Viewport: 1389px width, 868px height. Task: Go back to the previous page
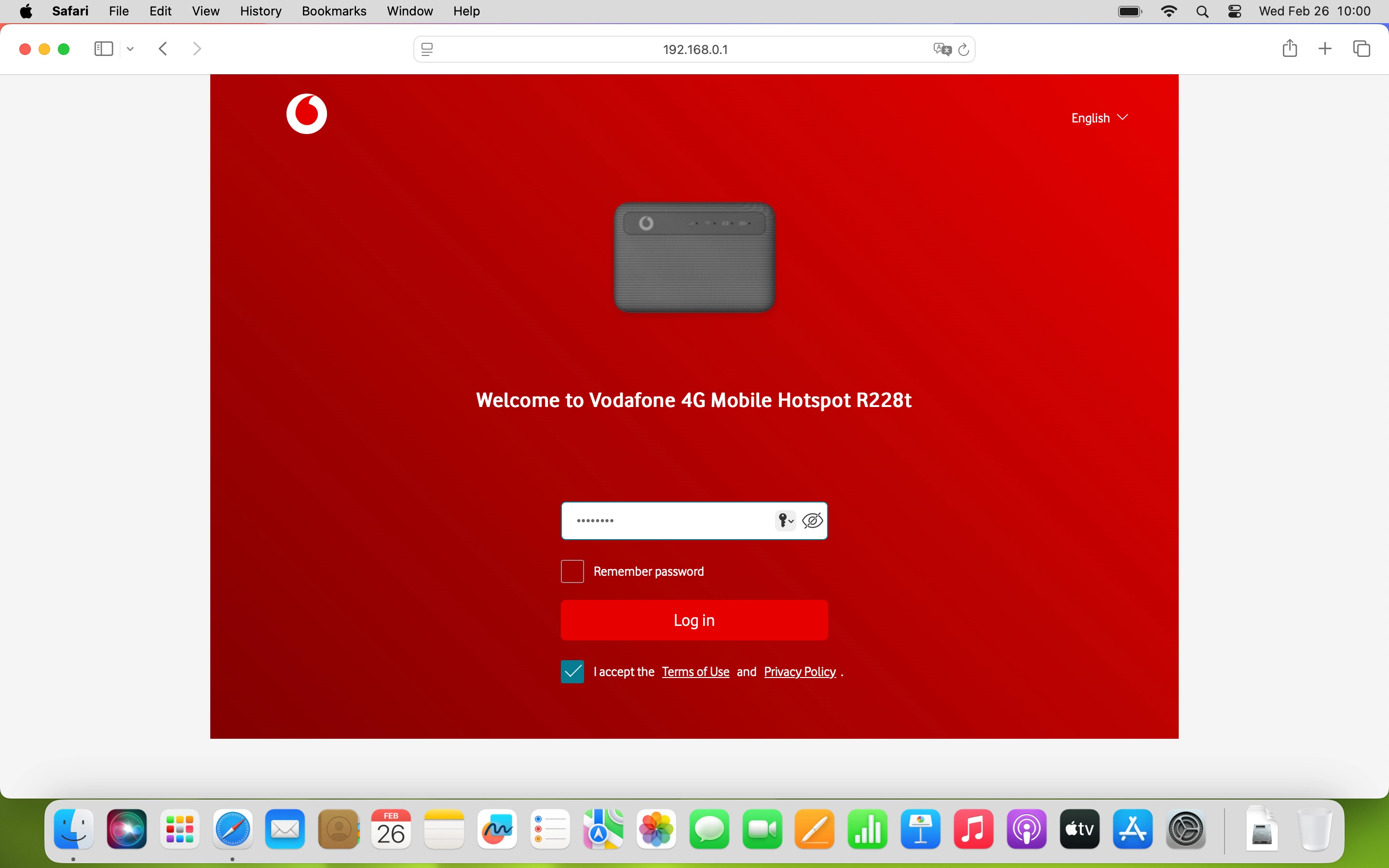163,49
